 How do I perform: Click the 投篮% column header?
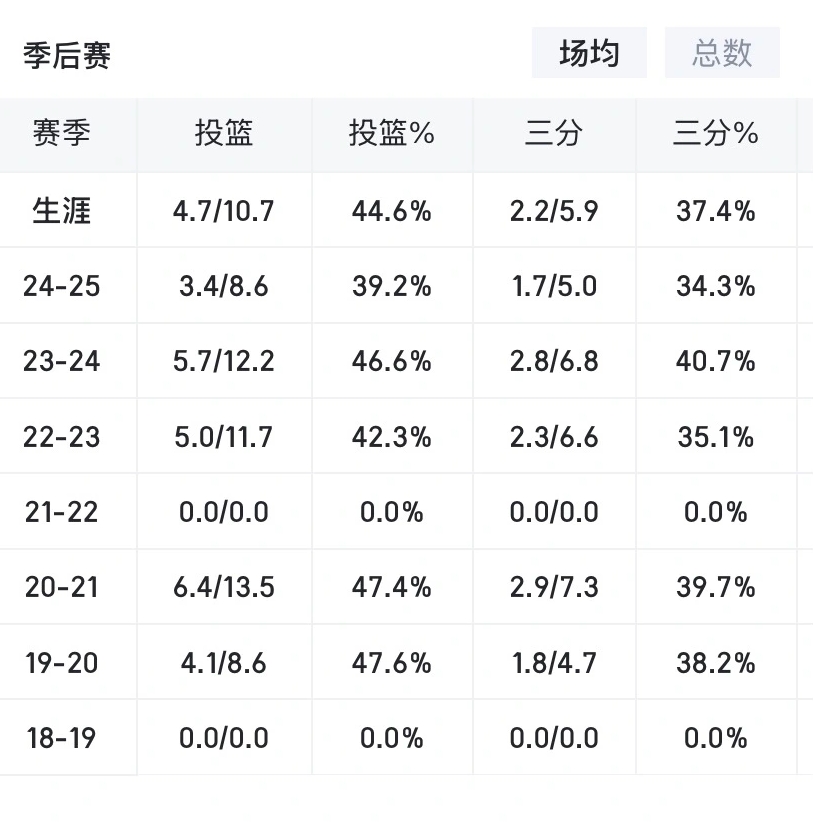pos(392,134)
